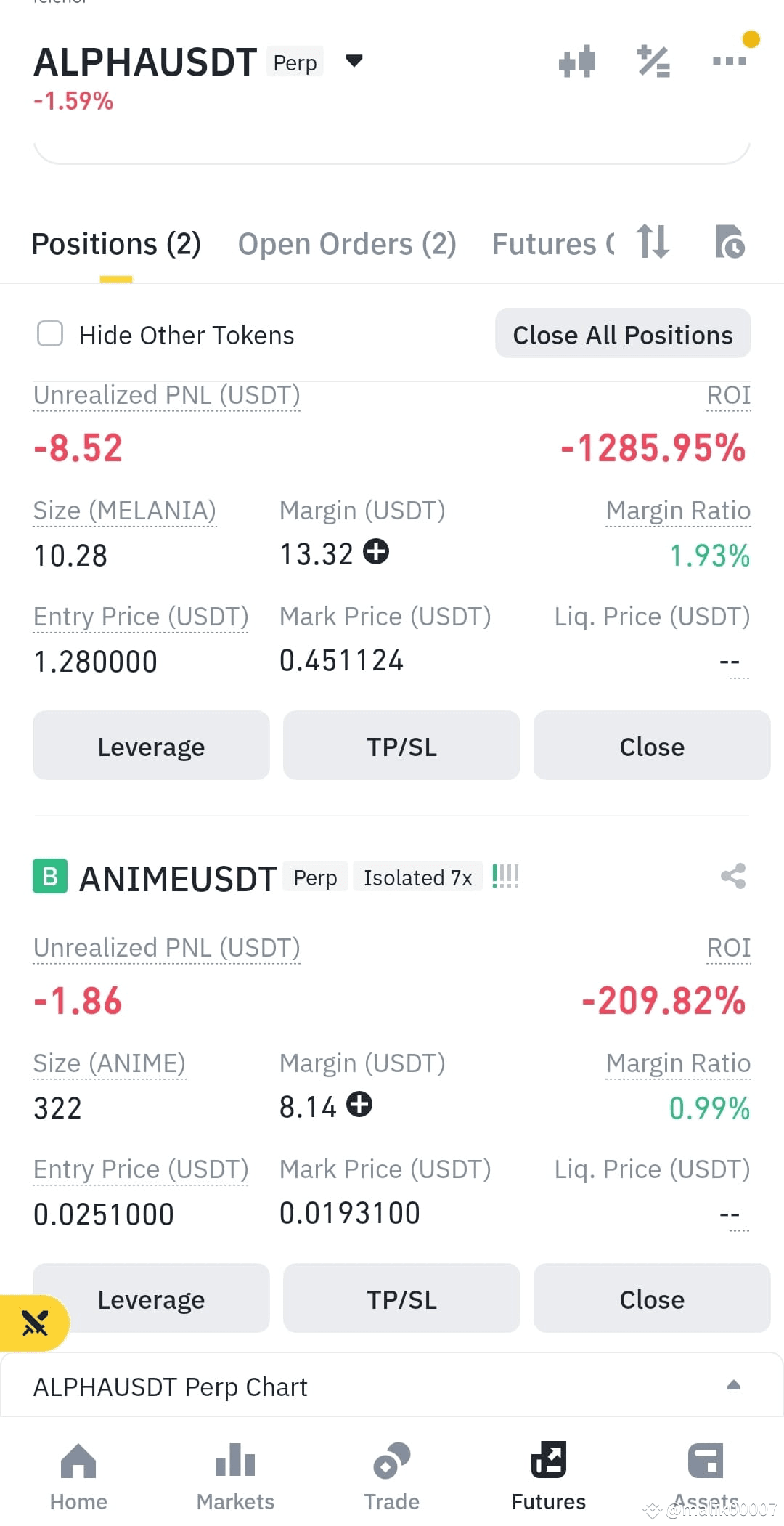
Task: Open the order history clock icon
Action: pos(730,242)
